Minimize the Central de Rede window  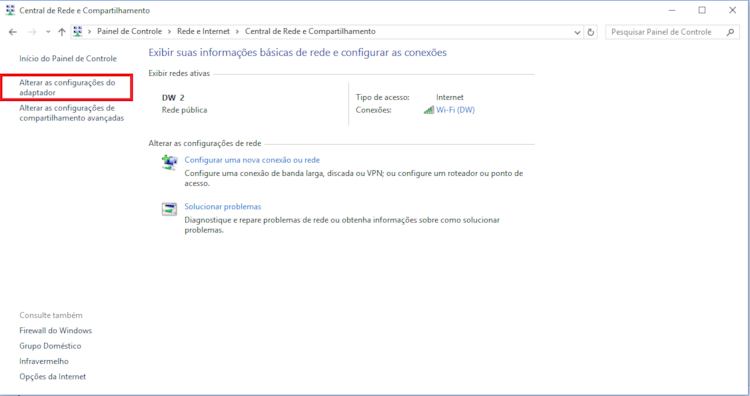click(672, 10)
